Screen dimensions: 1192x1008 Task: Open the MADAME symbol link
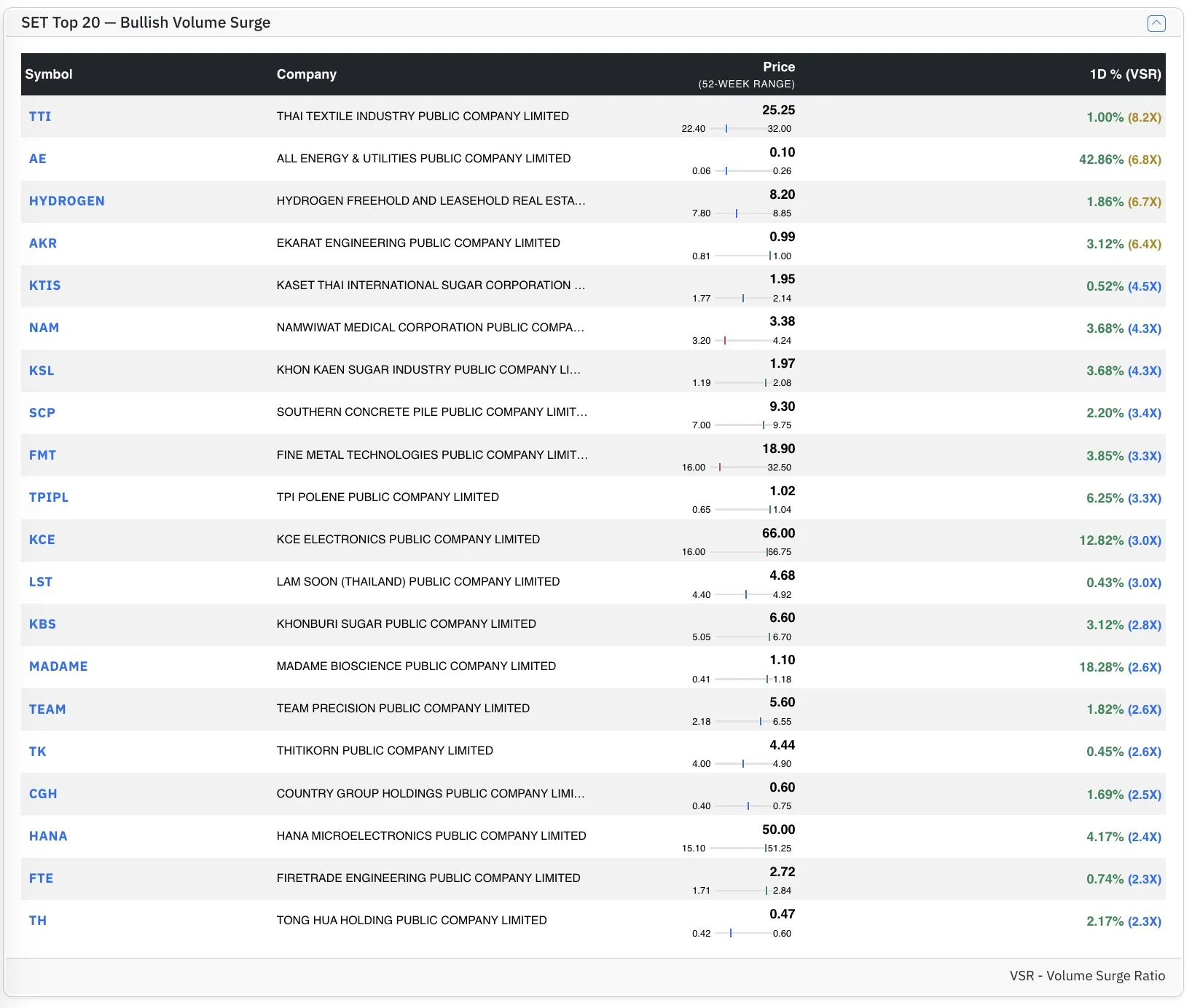[x=58, y=666]
